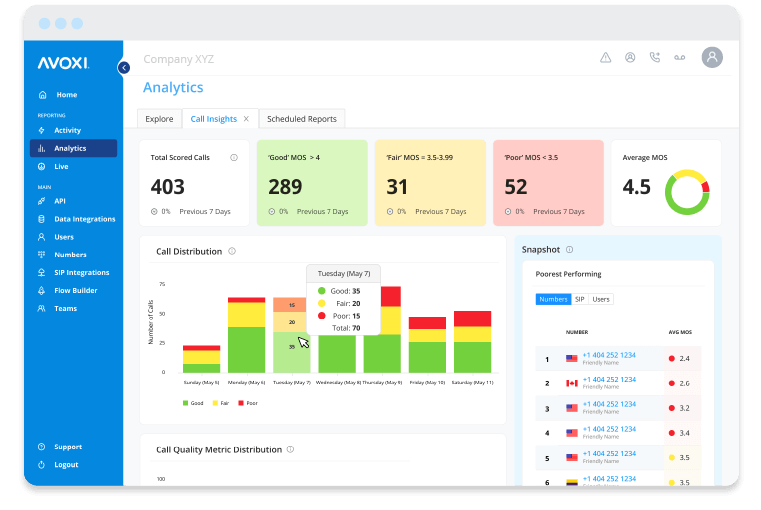Click info icon next to Call Distribution
Screen dimensions: 761x510
232,252
